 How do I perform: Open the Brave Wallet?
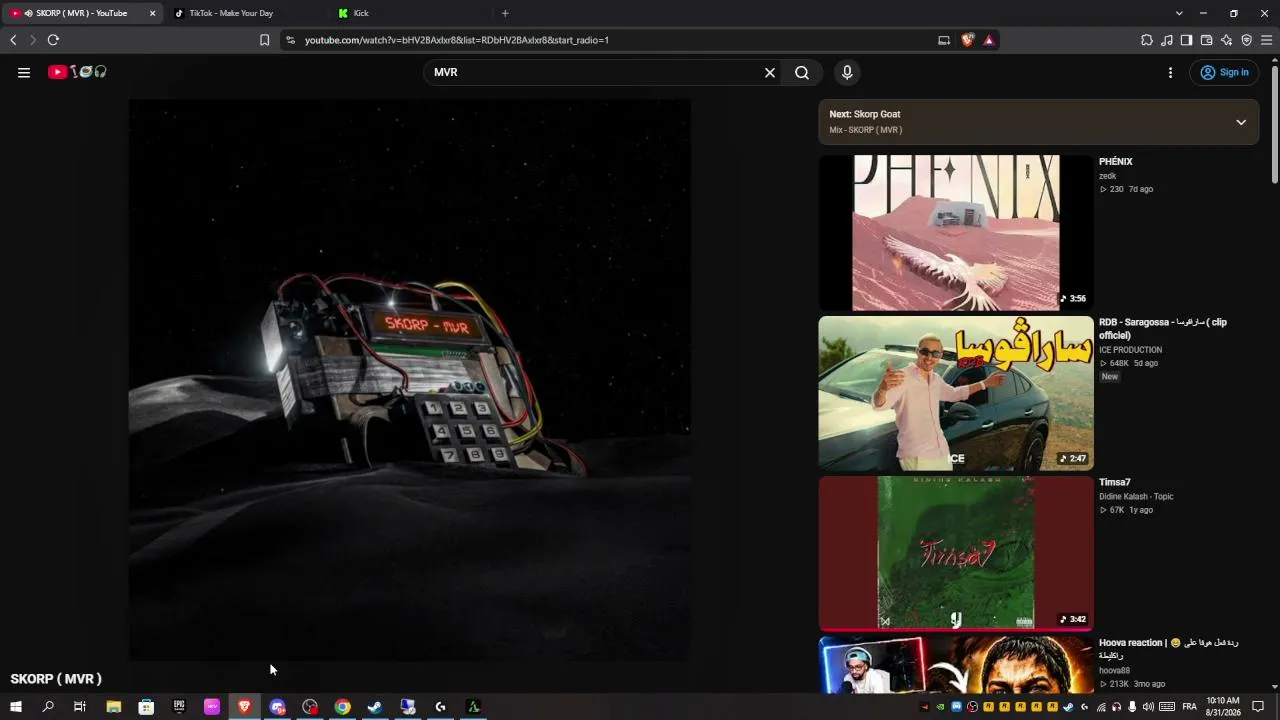pos(1206,40)
